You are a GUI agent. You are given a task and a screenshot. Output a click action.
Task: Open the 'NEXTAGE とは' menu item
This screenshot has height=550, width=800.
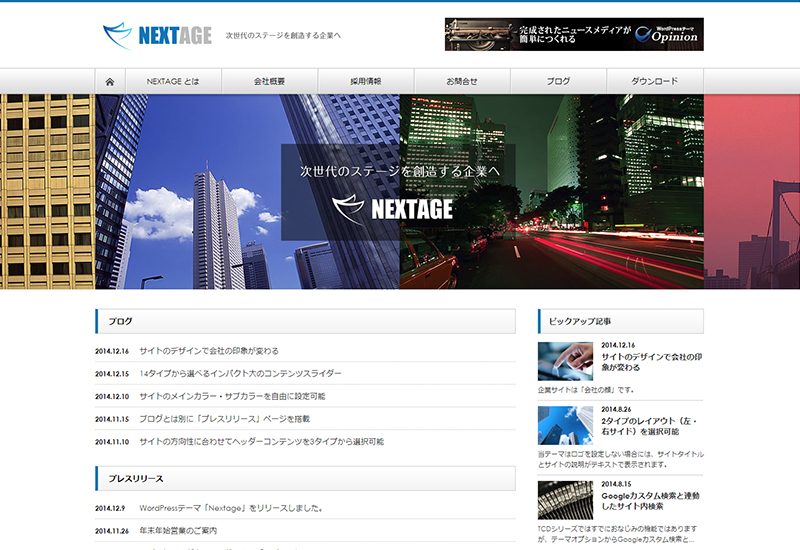173,82
